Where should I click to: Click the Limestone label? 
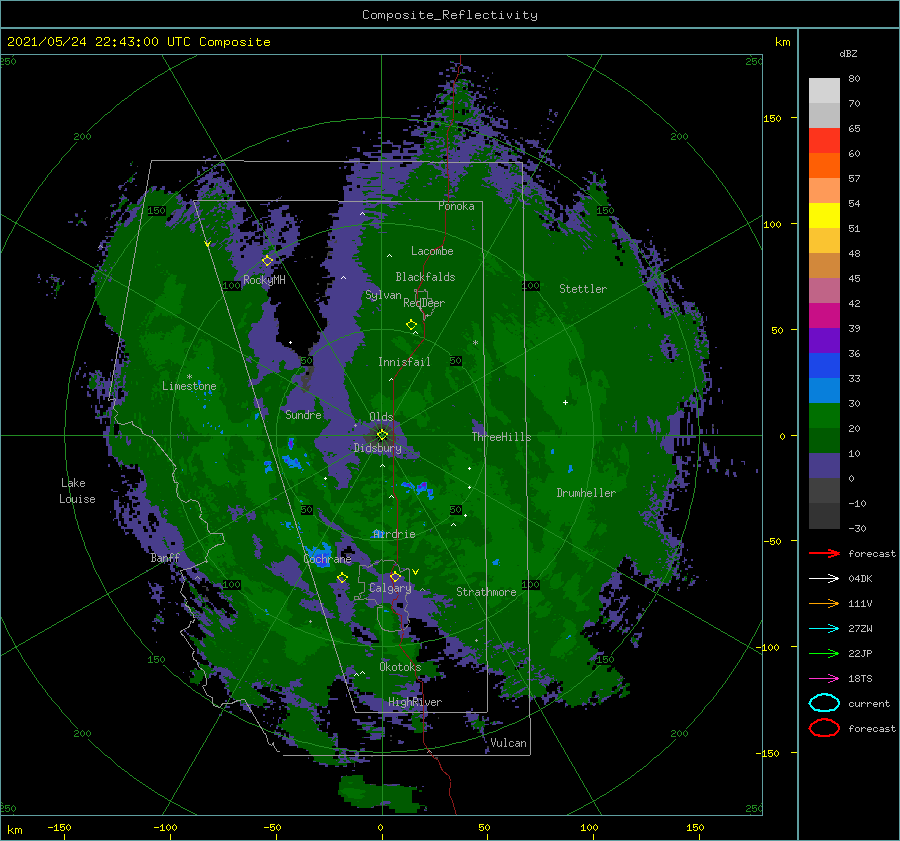[x=189, y=386]
